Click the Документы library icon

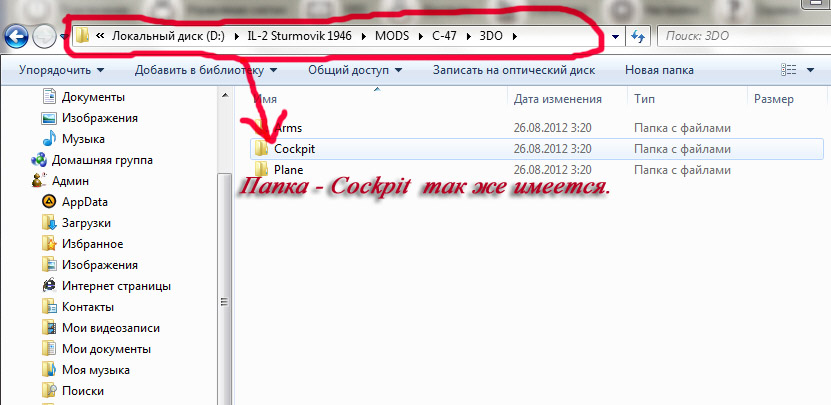(x=49, y=97)
